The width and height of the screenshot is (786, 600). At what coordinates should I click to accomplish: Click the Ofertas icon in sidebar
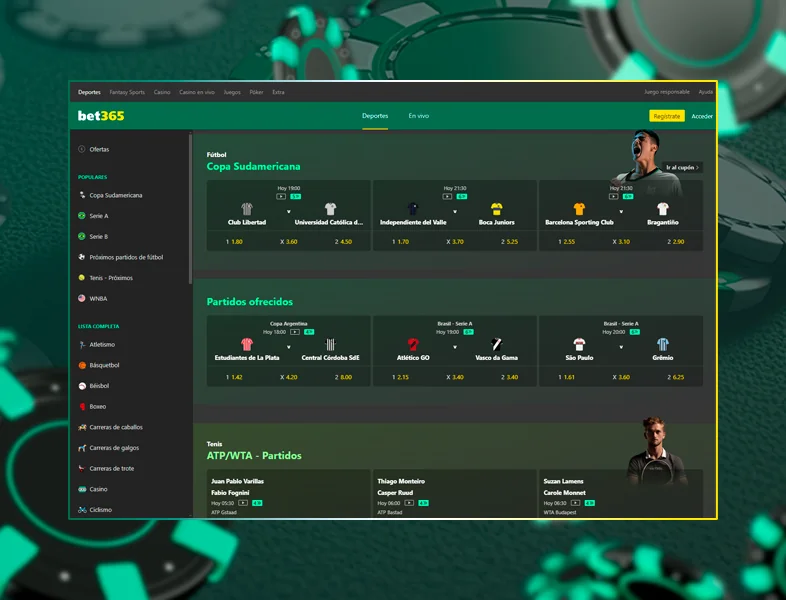pos(82,149)
